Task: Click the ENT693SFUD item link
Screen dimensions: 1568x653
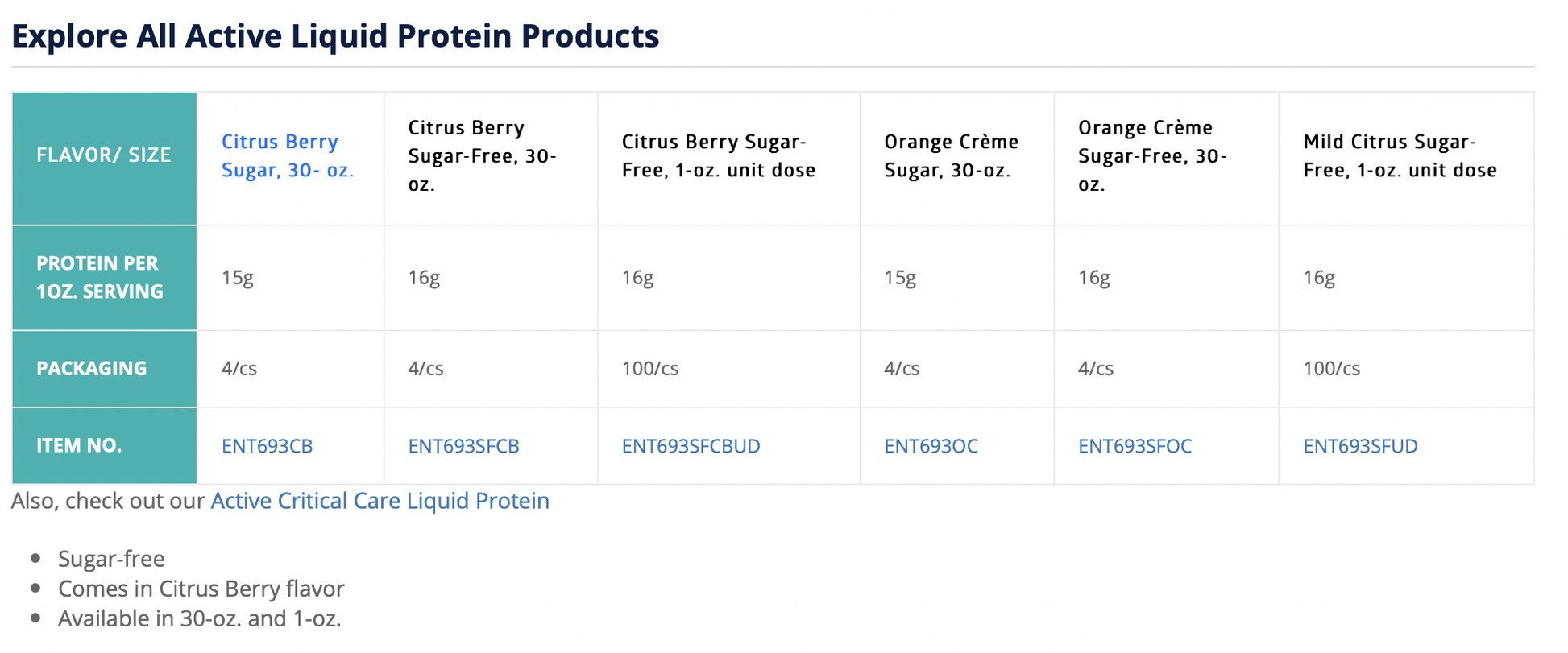Action: 1360,446
